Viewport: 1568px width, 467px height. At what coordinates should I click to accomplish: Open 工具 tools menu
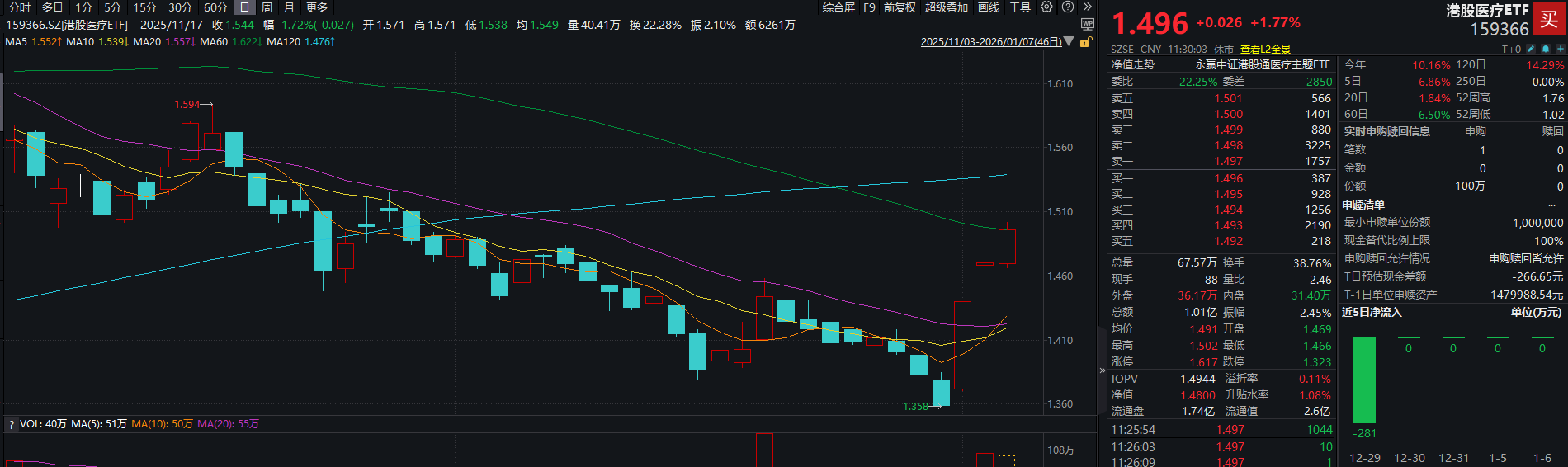pos(1020,7)
